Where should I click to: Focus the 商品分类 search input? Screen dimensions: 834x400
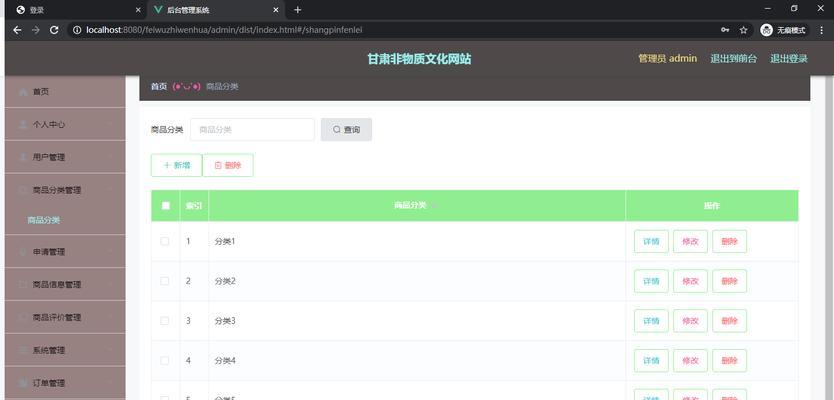pos(252,130)
